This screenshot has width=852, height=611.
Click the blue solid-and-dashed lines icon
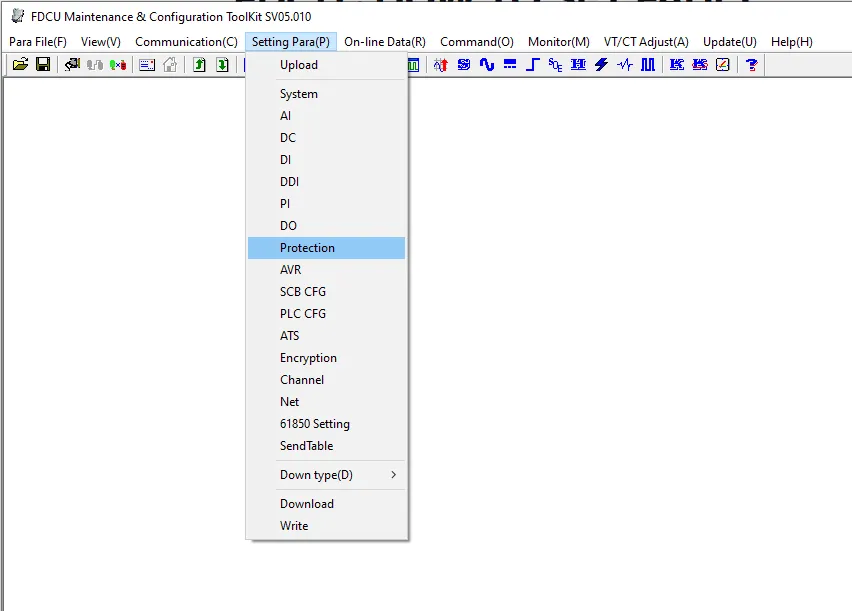tap(510, 65)
